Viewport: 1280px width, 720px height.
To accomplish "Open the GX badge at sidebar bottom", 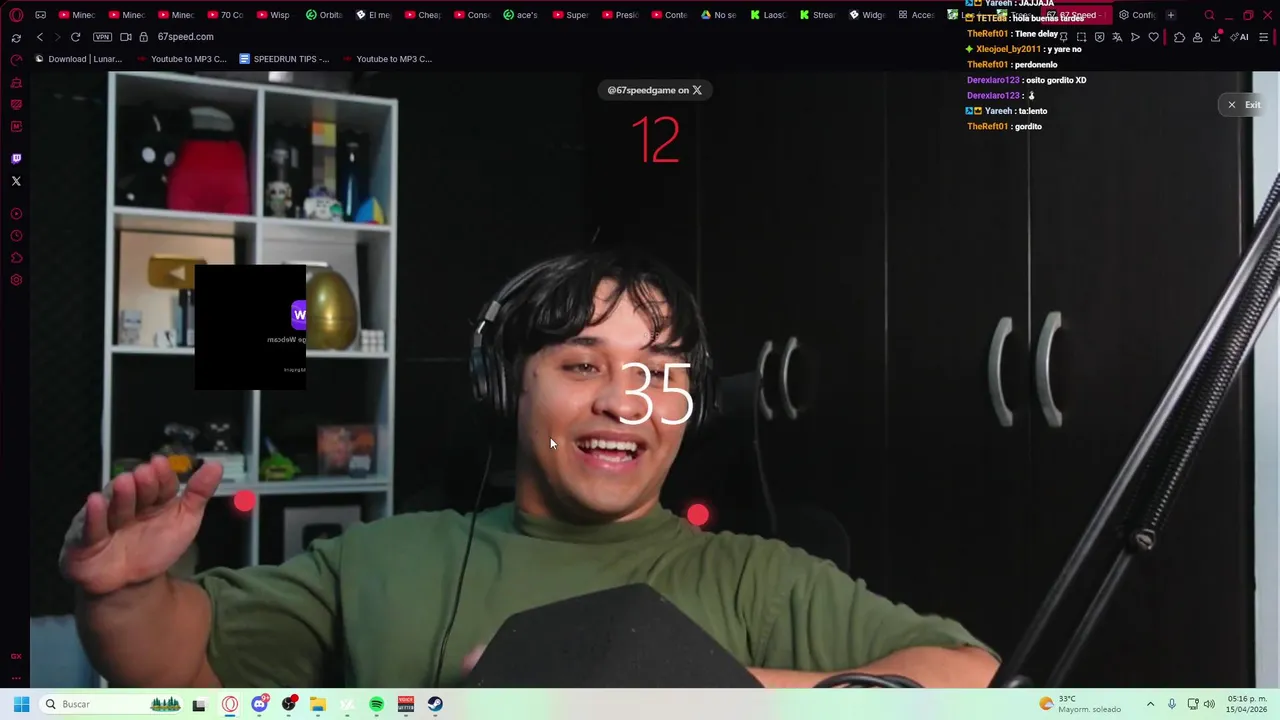I will coord(16,656).
